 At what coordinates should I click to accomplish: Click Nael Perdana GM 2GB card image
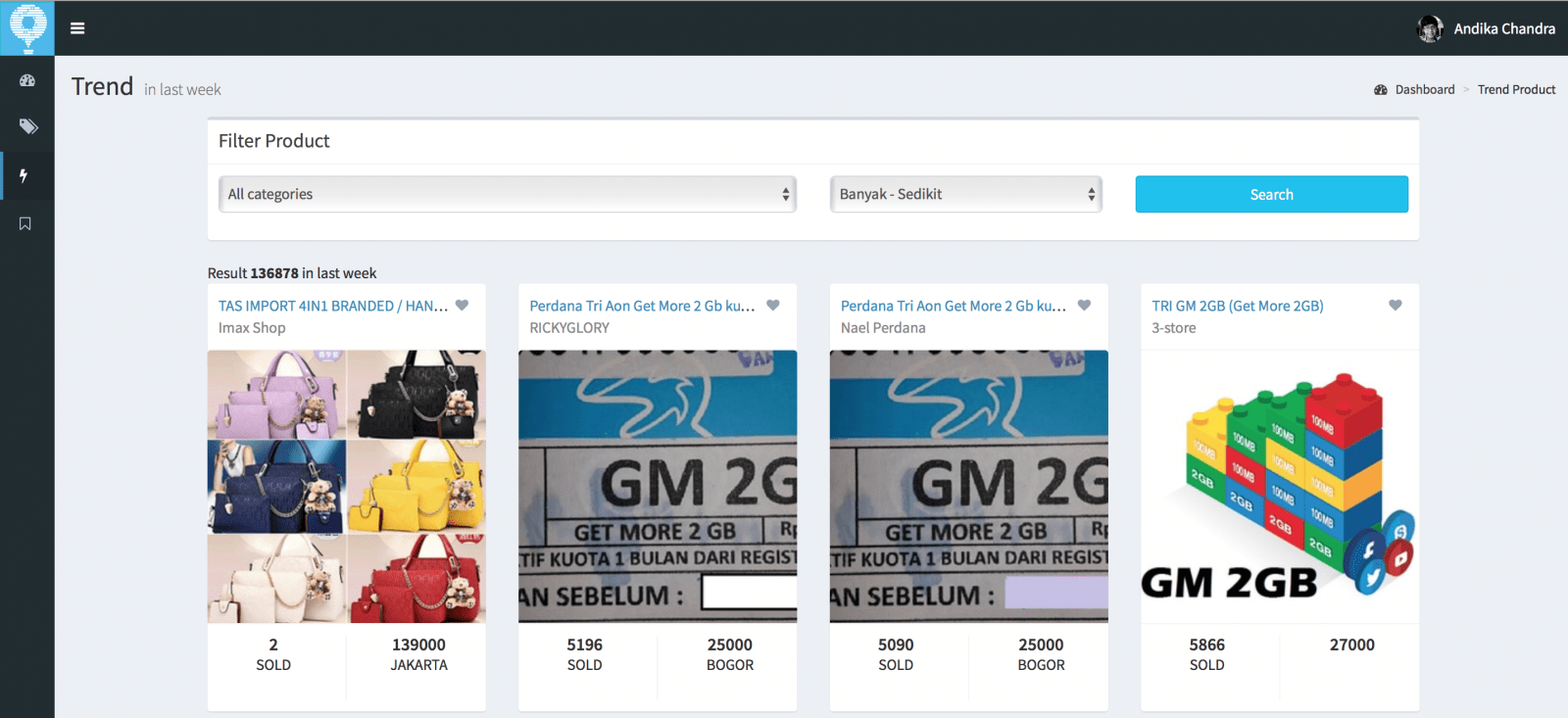[969, 487]
